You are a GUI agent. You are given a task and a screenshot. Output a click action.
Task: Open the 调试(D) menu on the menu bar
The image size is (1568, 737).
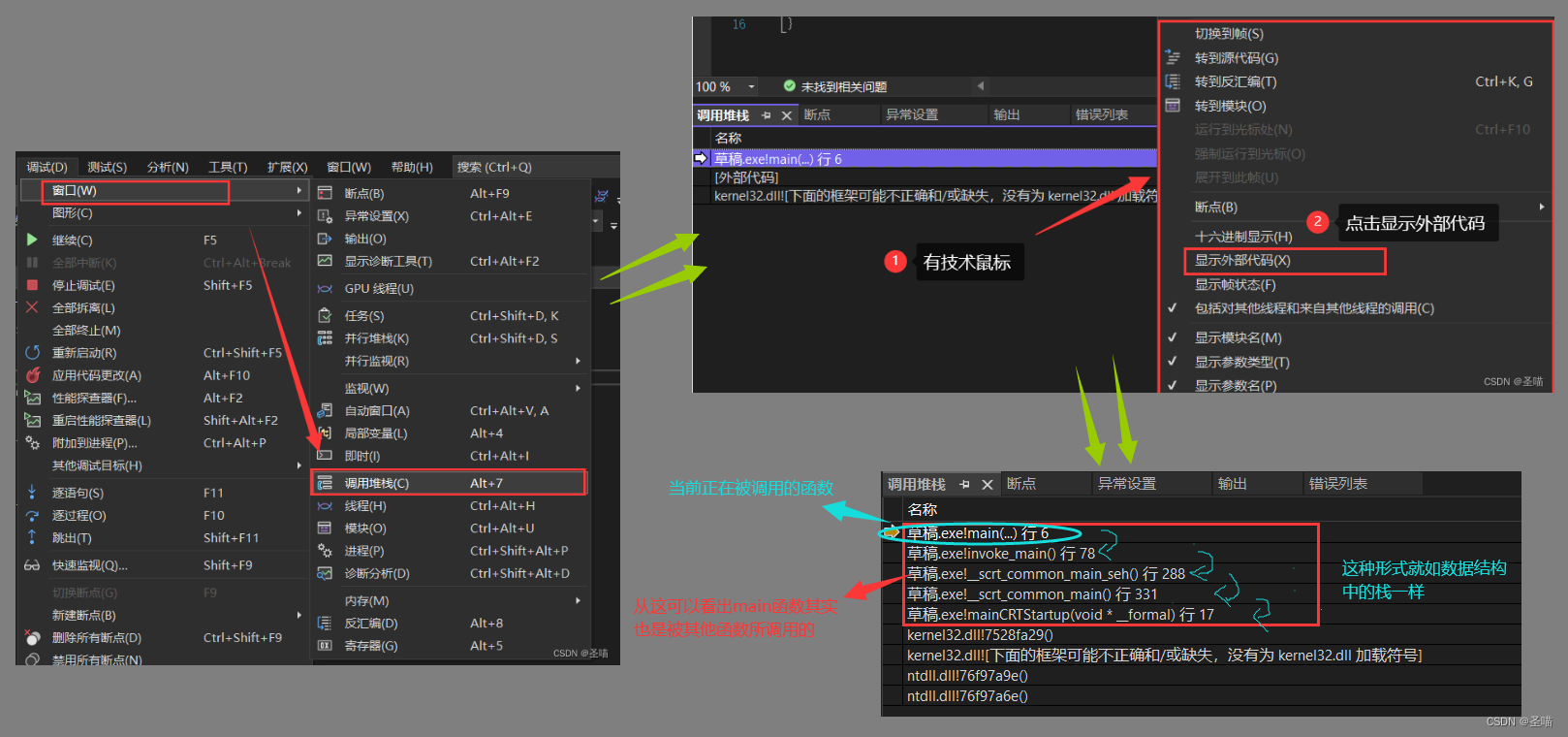pos(47,167)
